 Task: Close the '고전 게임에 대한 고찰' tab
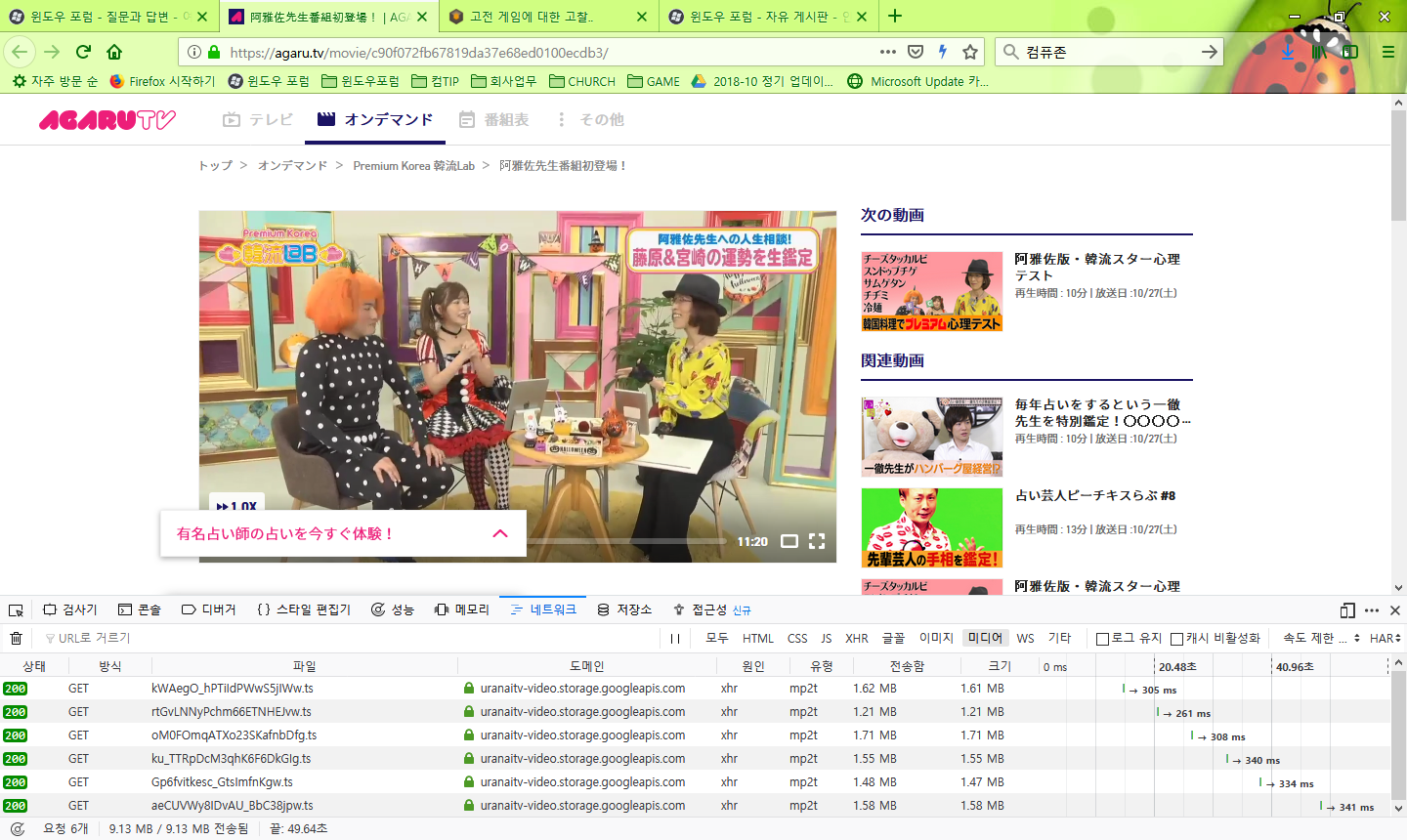point(641,17)
